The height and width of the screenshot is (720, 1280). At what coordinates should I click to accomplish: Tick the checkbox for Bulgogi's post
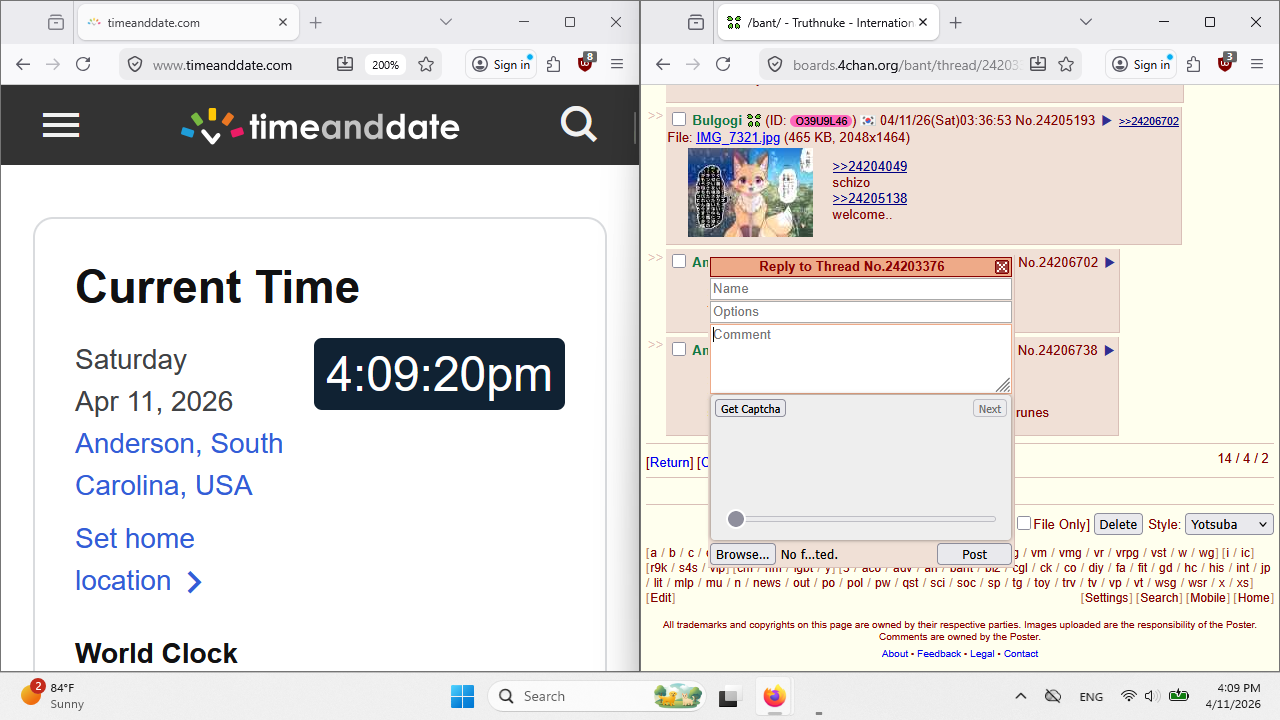[x=679, y=120]
